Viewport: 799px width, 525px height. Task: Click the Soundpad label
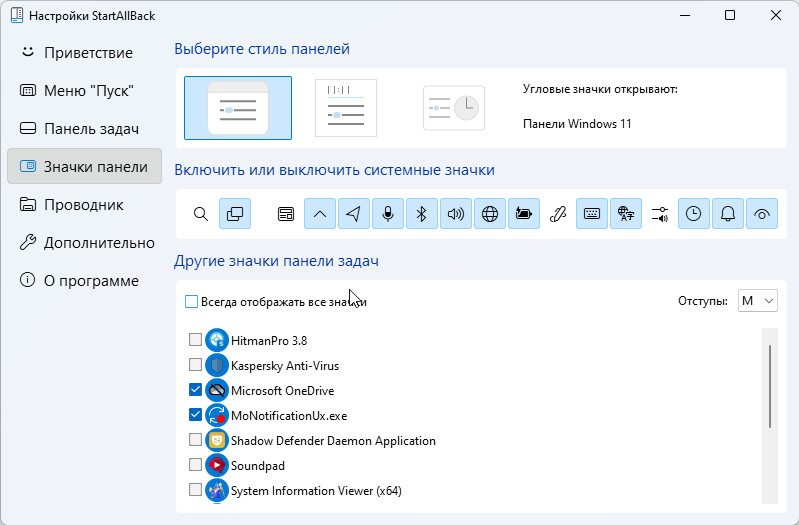click(258, 465)
